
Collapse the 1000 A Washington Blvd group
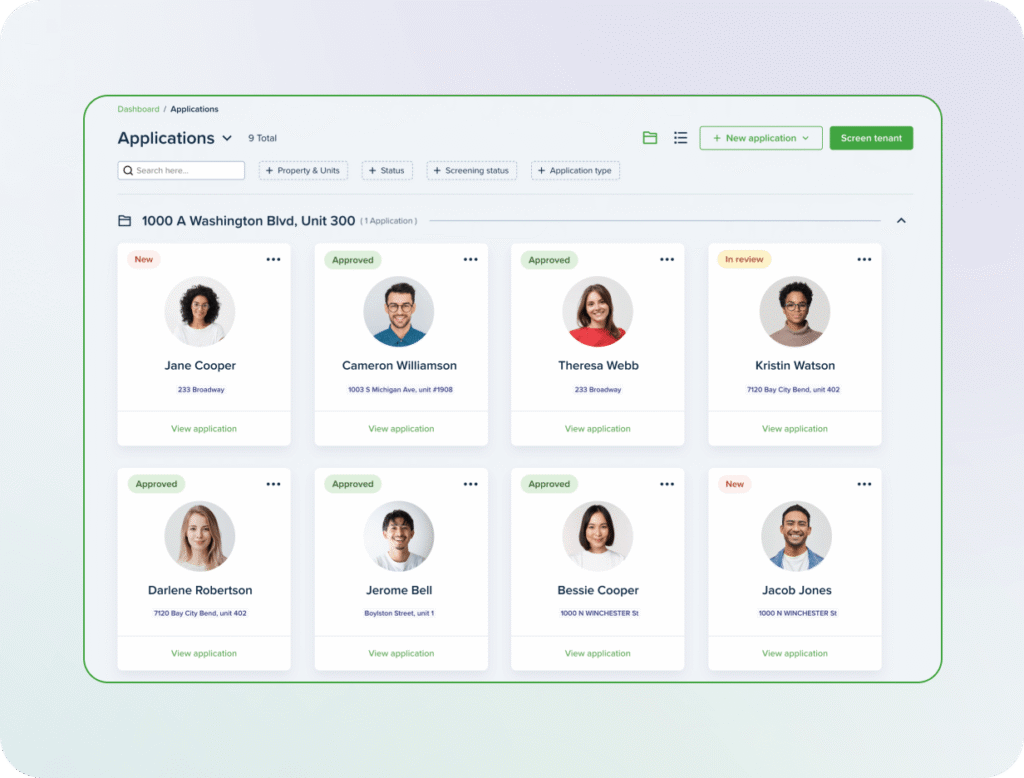[x=901, y=221]
